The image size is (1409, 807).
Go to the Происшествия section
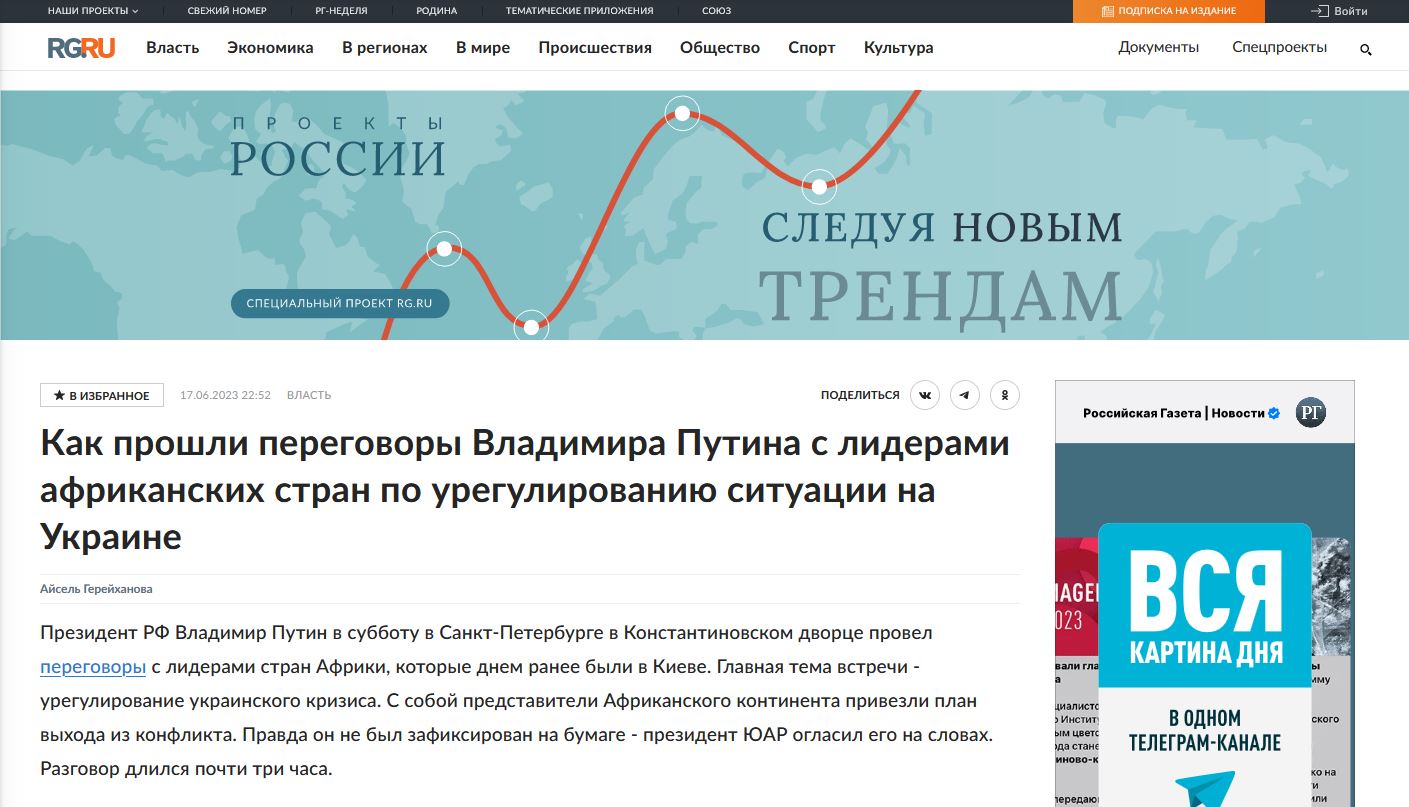point(595,47)
